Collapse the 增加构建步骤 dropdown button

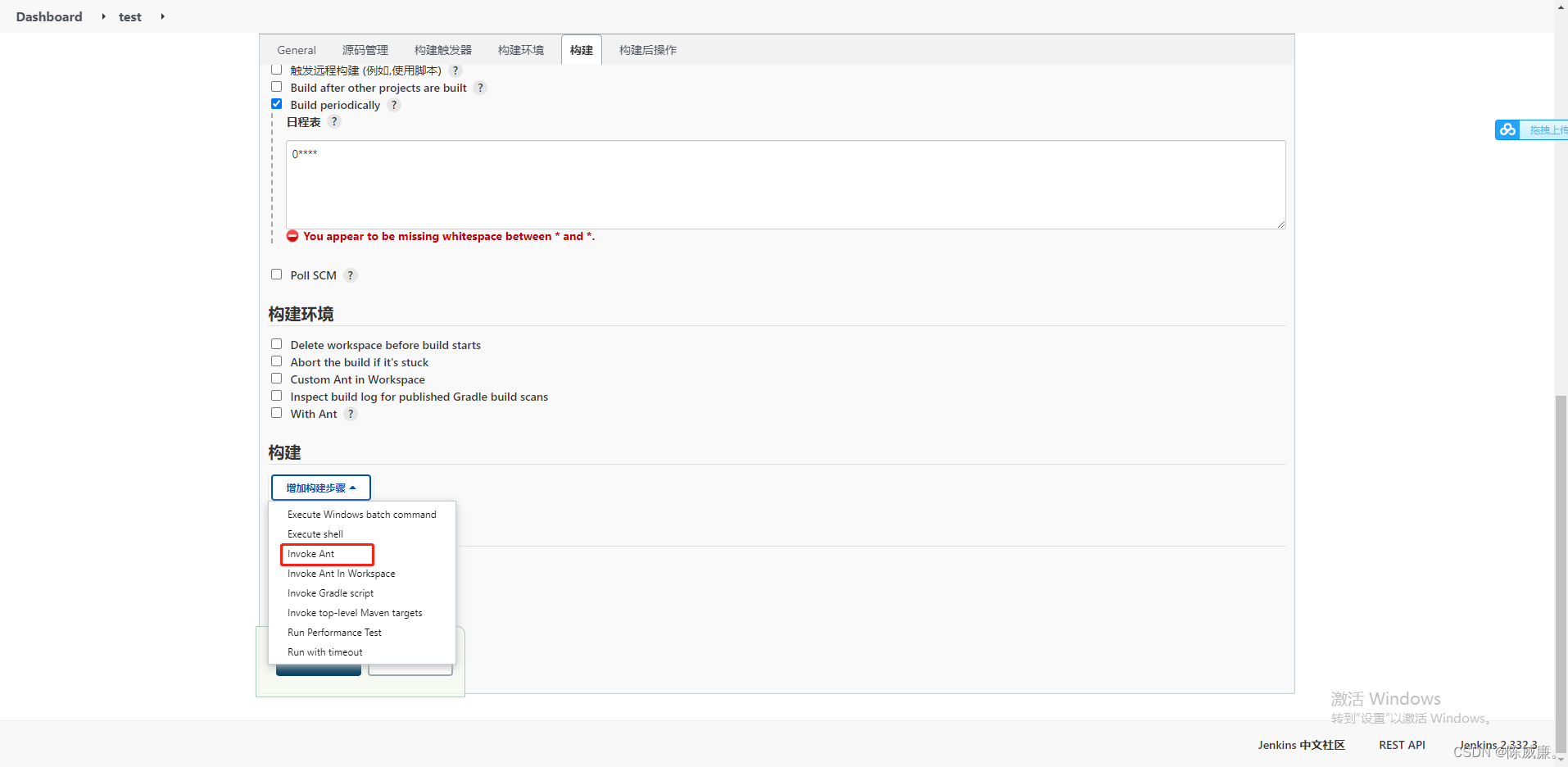[x=321, y=488]
